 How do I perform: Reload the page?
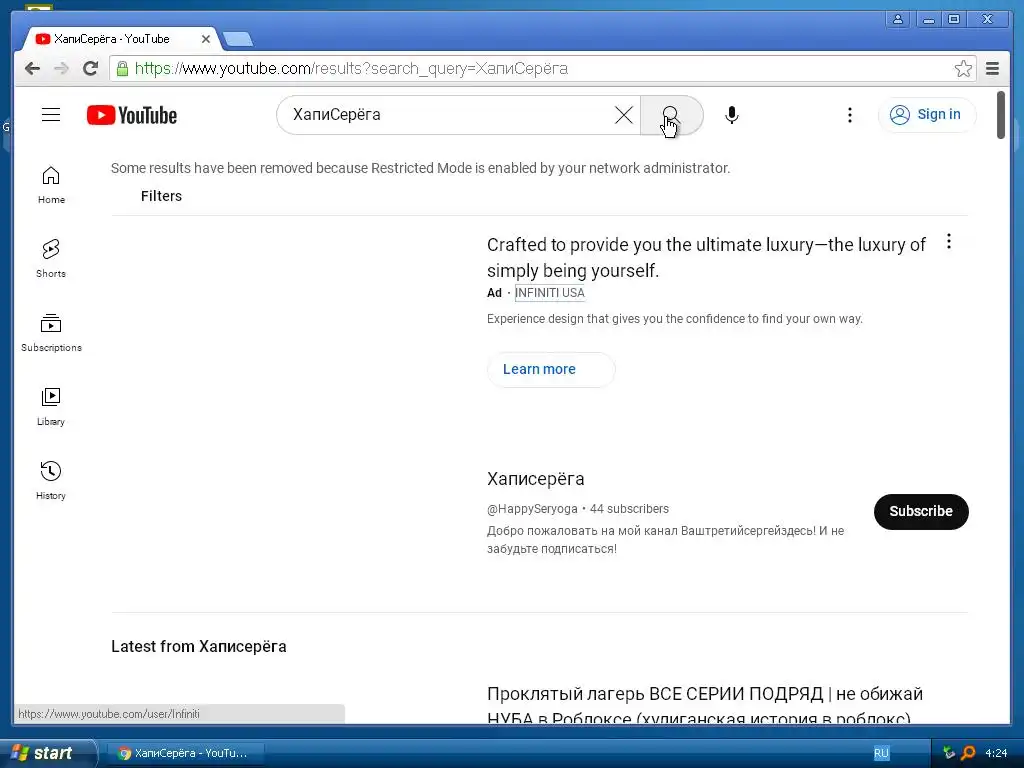pos(90,68)
